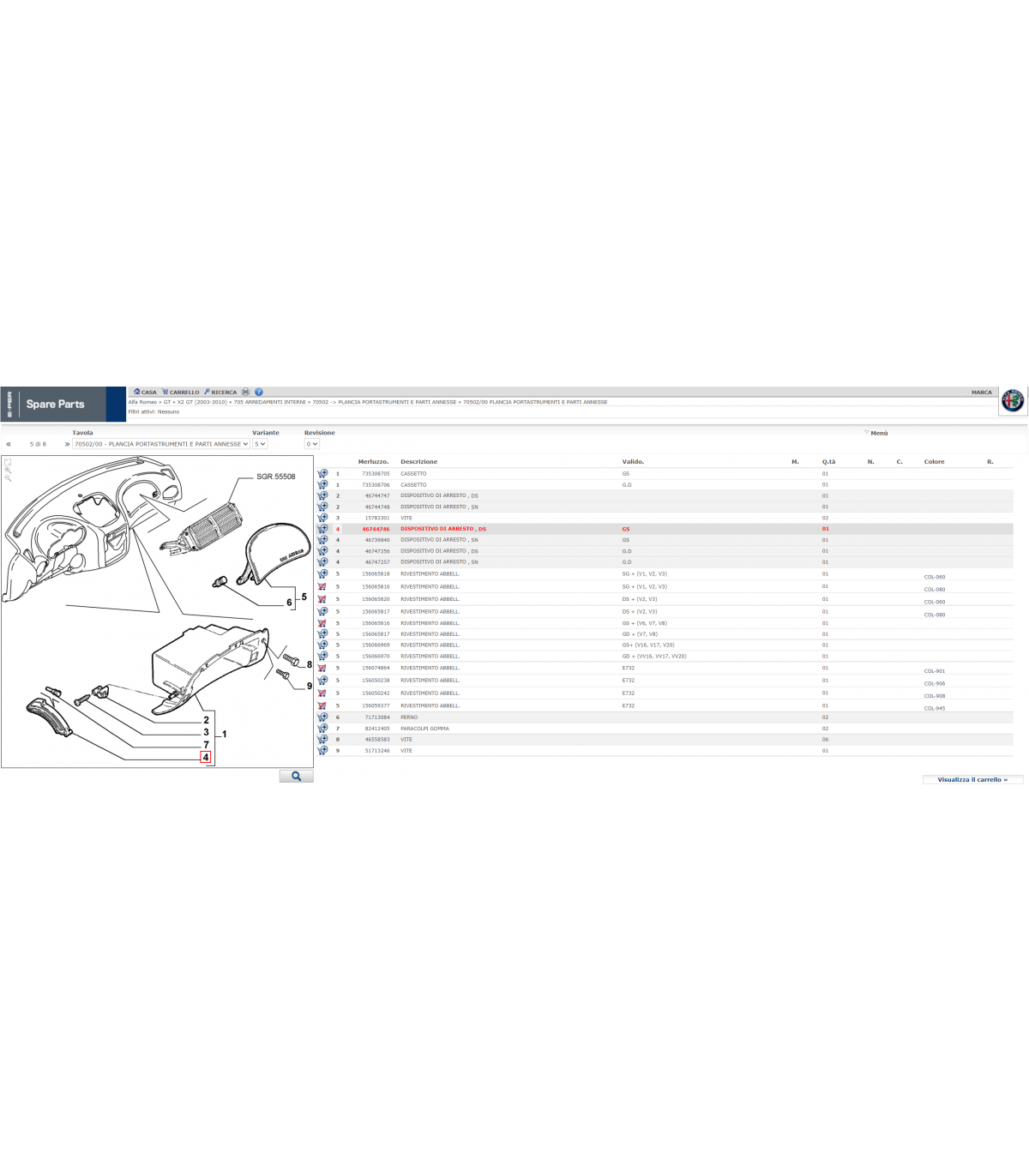Expand the Menù panel
The image size is (1029, 1176).
[878, 433]
